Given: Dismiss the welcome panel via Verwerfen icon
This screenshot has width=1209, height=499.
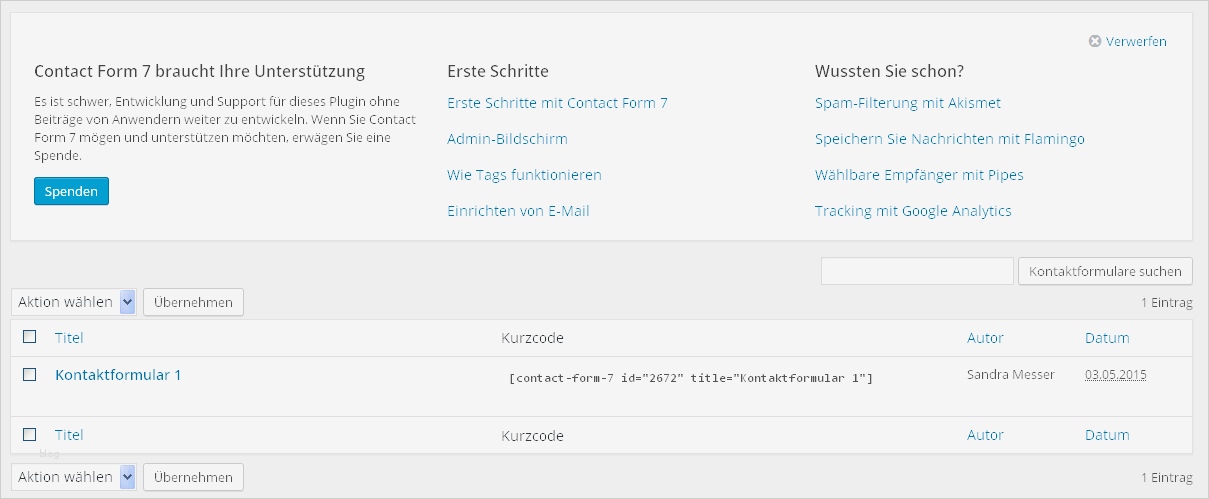Looking at the screenshot, I should (x=1095, y=42).
